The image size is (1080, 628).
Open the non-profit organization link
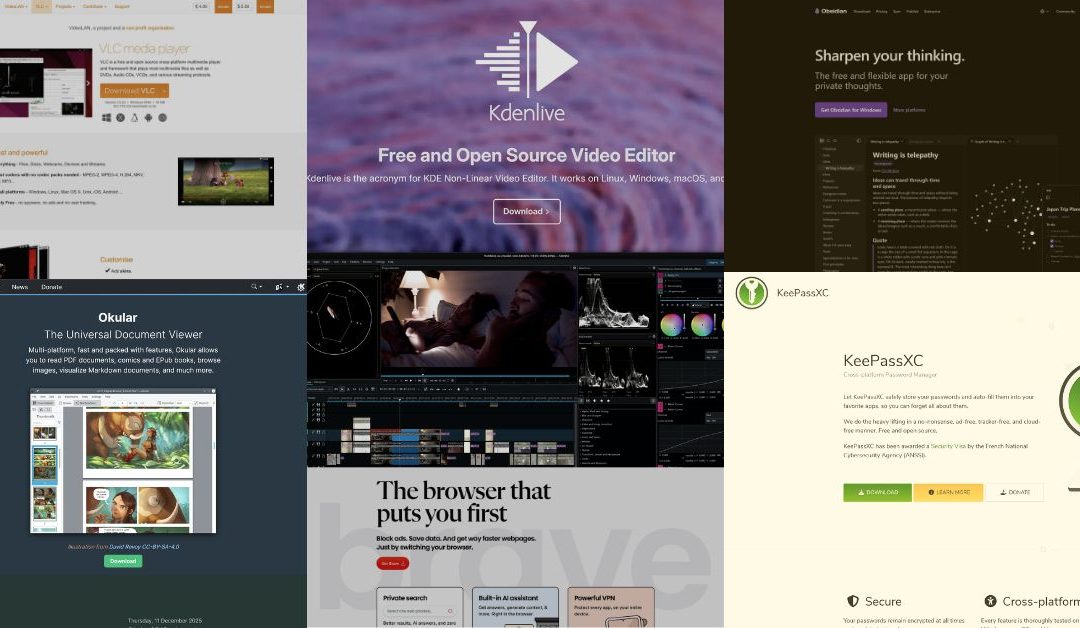point(149,28)
